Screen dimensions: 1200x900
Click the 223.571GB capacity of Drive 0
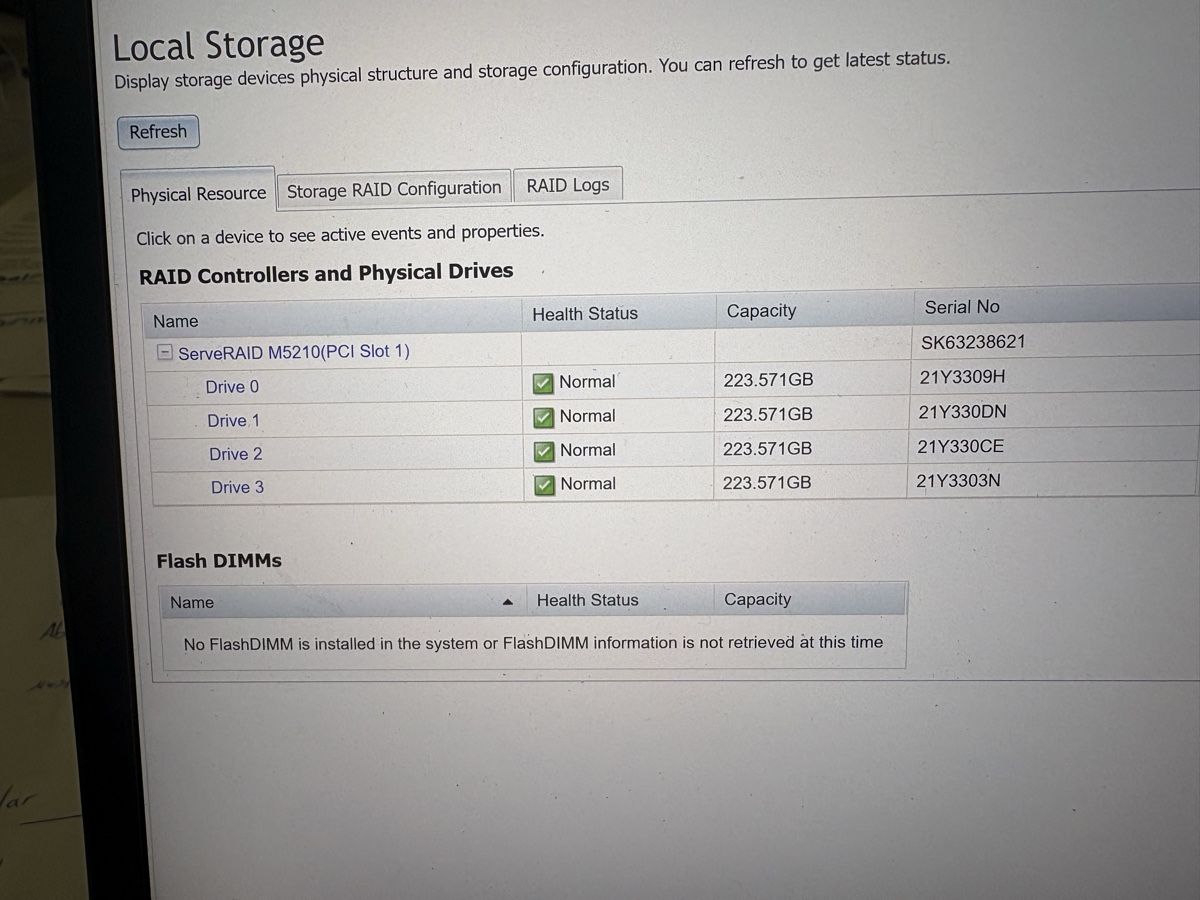coord(768,380)
